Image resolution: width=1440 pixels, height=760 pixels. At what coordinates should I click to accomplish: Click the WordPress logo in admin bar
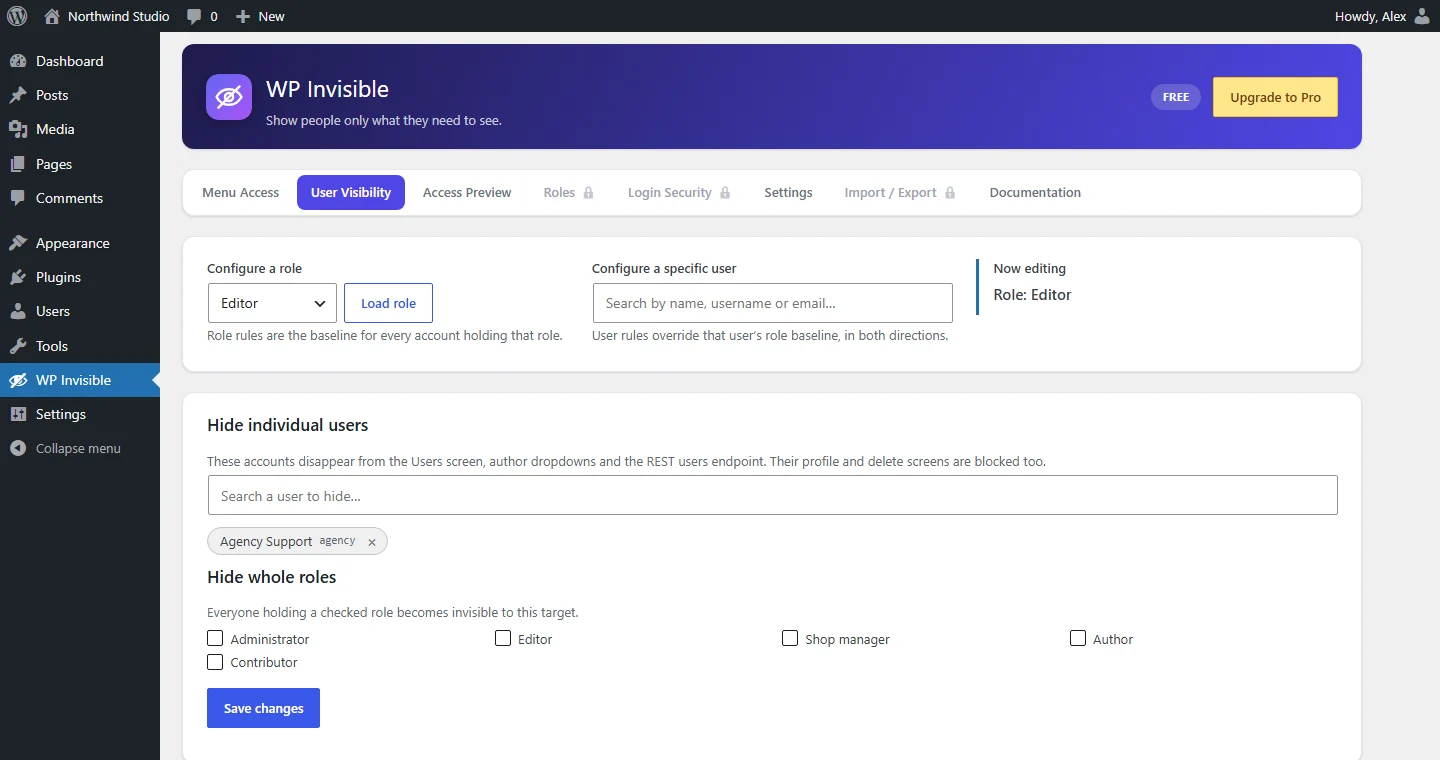(x=17, y=16)
